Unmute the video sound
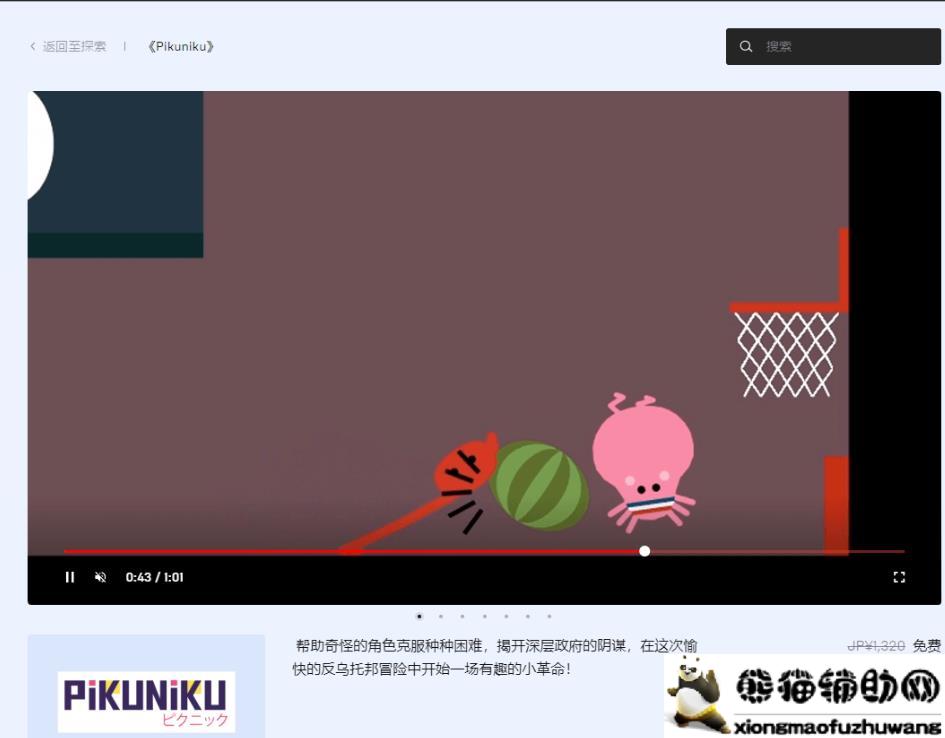The height and width of the screenshot is (738, 945). [100, 577]
